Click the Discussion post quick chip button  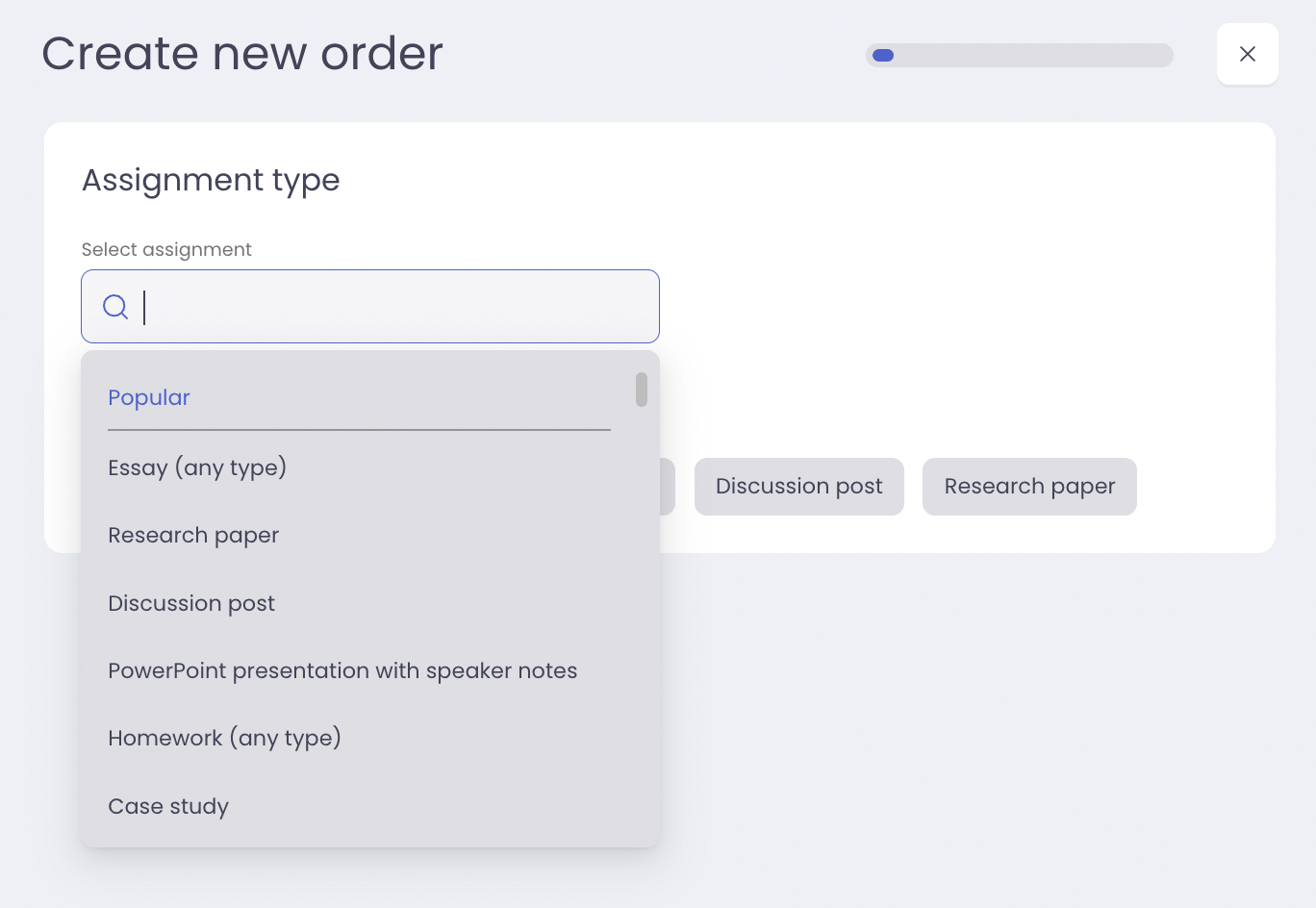pos(799,487)
